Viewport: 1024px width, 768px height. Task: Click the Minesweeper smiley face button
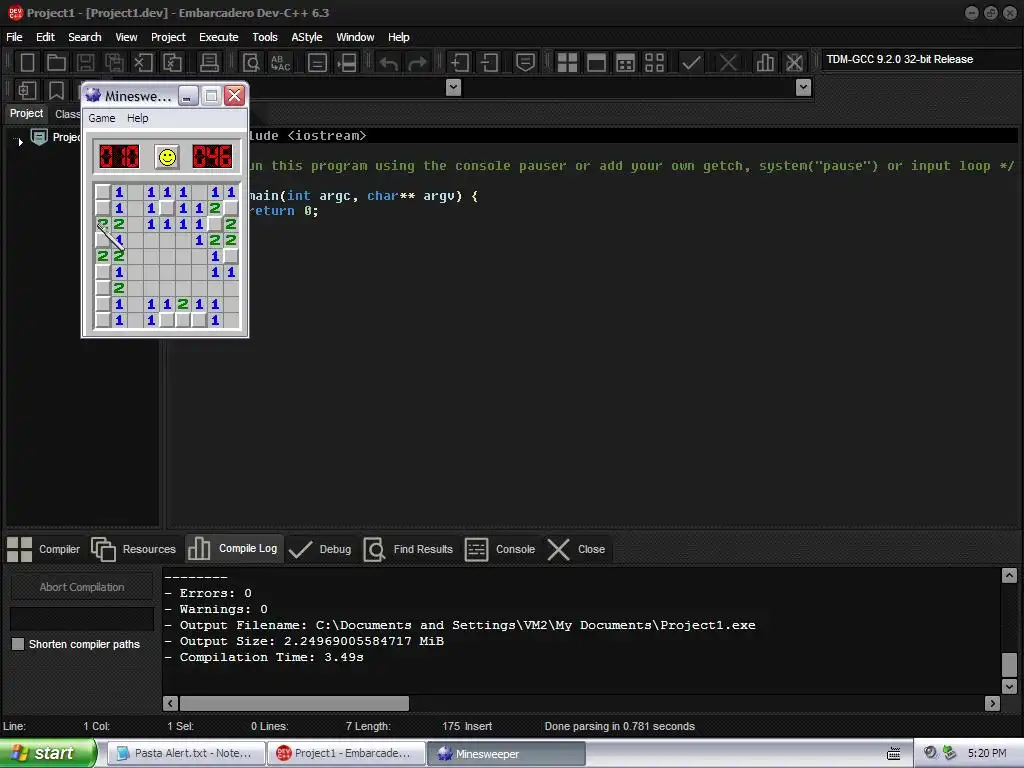tap(167, 157)
